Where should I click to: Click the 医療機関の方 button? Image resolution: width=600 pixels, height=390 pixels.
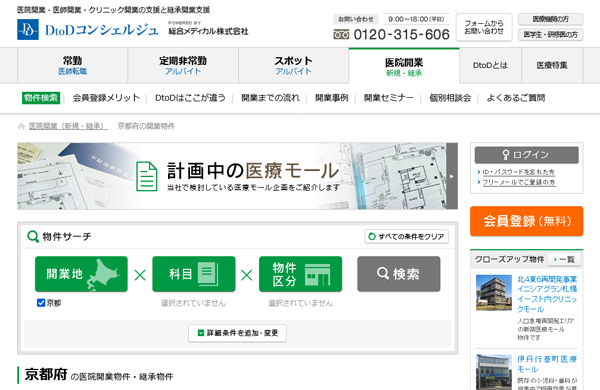[551, 19]
